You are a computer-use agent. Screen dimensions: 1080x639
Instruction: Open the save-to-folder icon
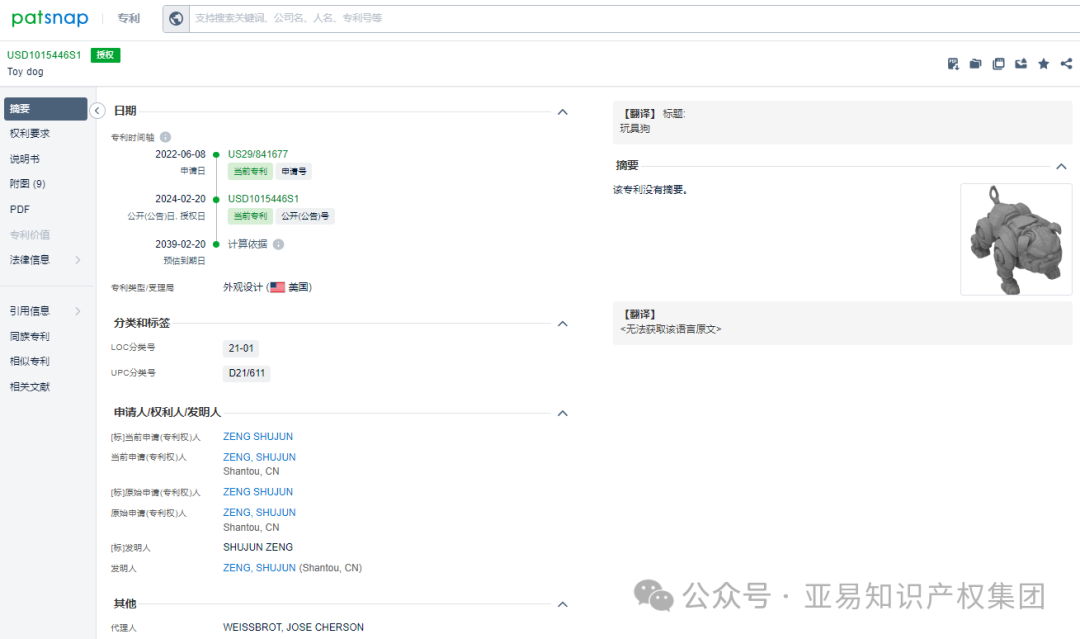(x=975, y=63)
